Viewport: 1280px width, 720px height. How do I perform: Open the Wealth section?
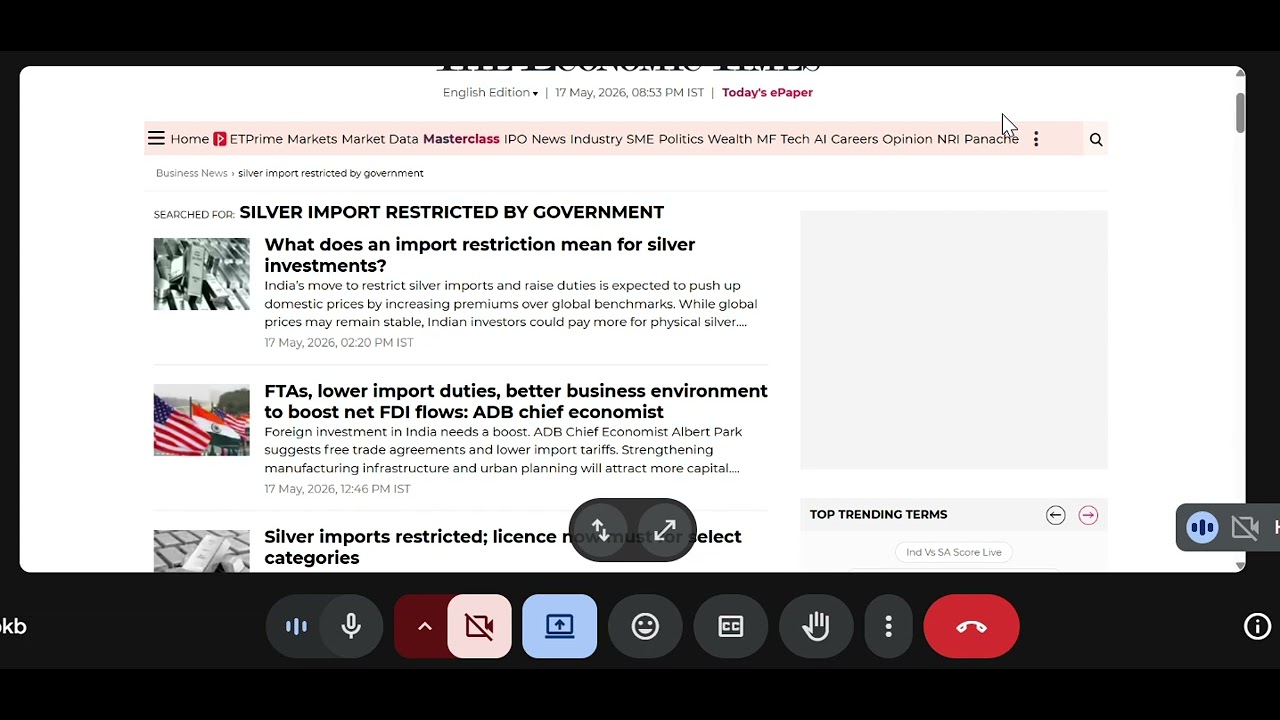[730, 139]
